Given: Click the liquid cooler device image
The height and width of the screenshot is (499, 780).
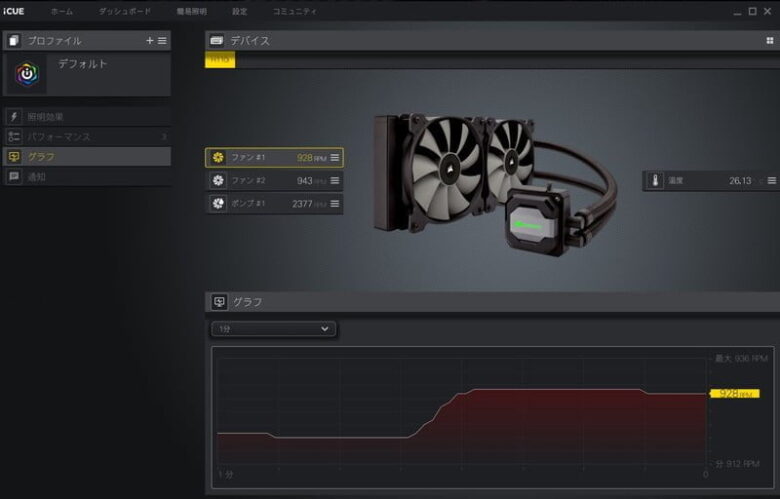Looking at the screenshot, I should [x=495, y=183].
